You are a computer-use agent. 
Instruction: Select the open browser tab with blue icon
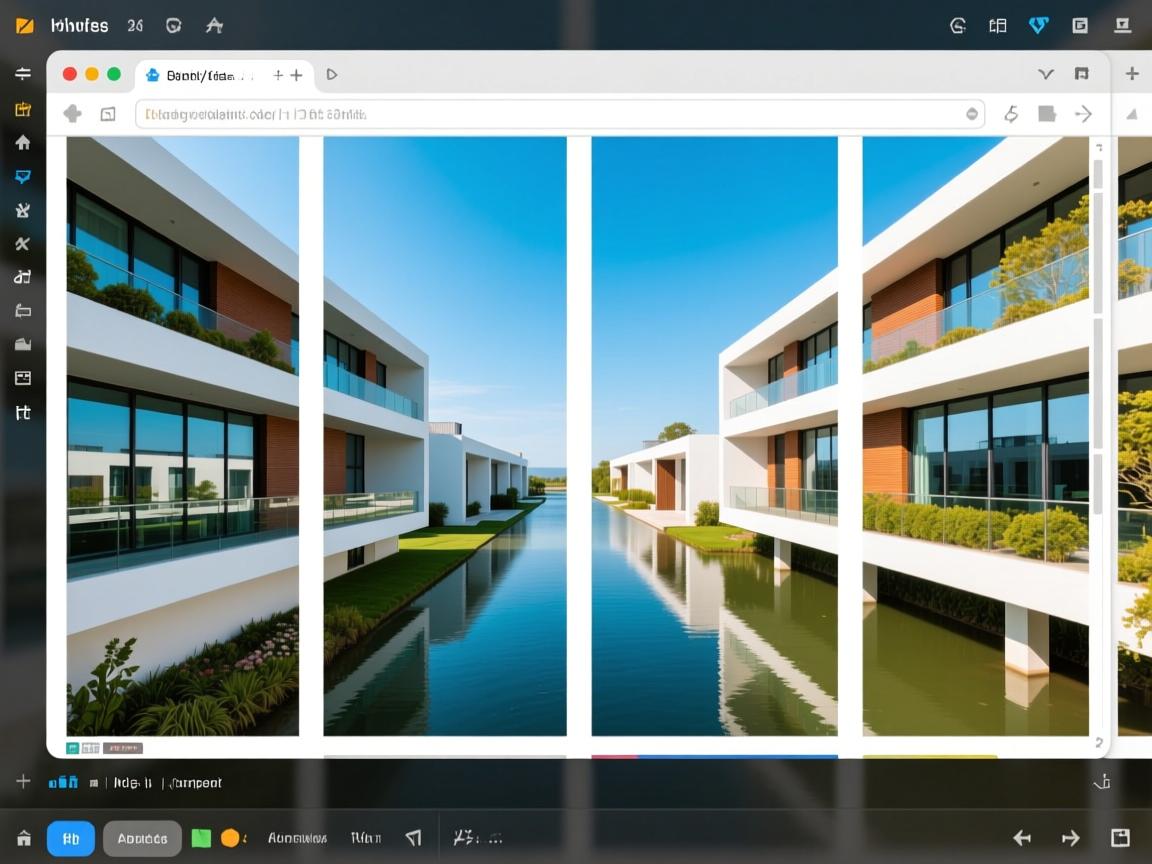(x=200, y=75)
